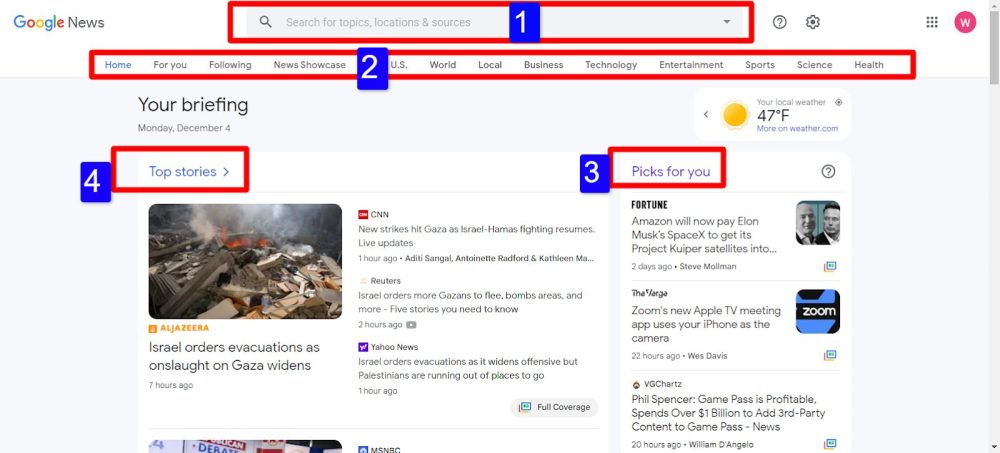The width and height of the screenshot is (1000, 453).
Task: Open the Following tab
Action: pyautogui.click(x=230, y=64)
